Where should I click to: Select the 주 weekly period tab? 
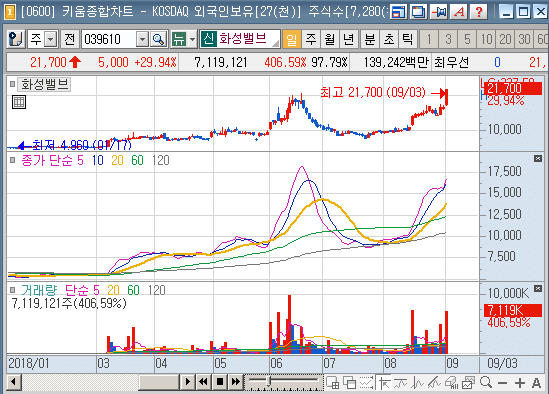click(x=311, y=39)
